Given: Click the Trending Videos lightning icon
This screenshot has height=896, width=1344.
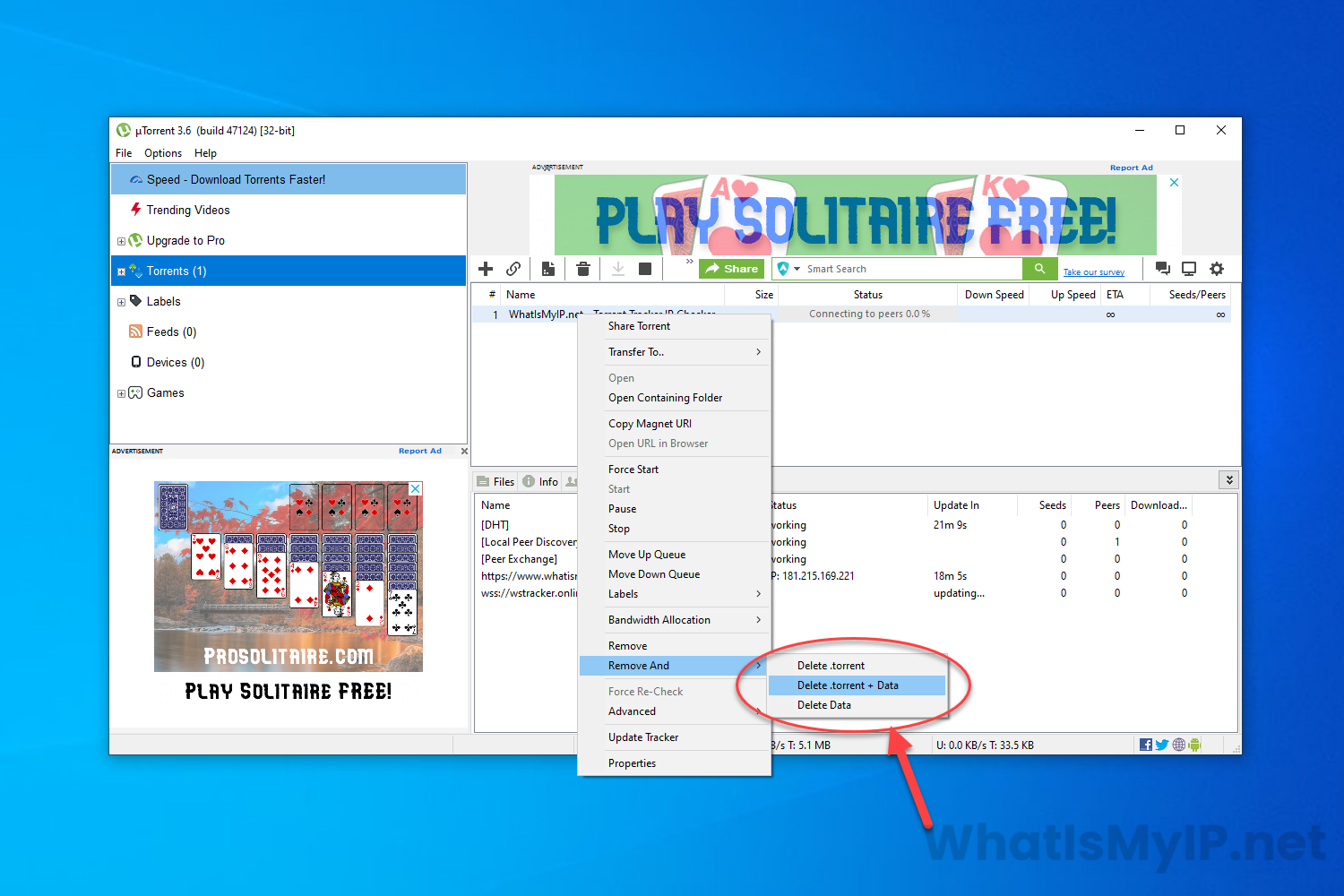Looking at the screenshot, I should 136,210.
